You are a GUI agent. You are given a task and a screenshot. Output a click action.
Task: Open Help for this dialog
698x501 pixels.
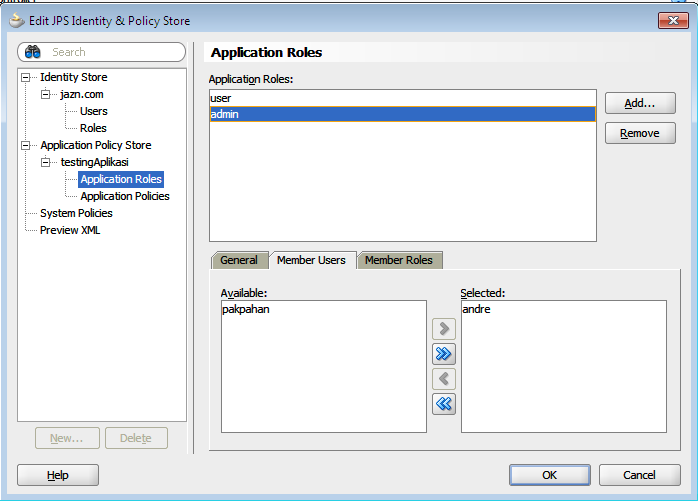point(58,475)
